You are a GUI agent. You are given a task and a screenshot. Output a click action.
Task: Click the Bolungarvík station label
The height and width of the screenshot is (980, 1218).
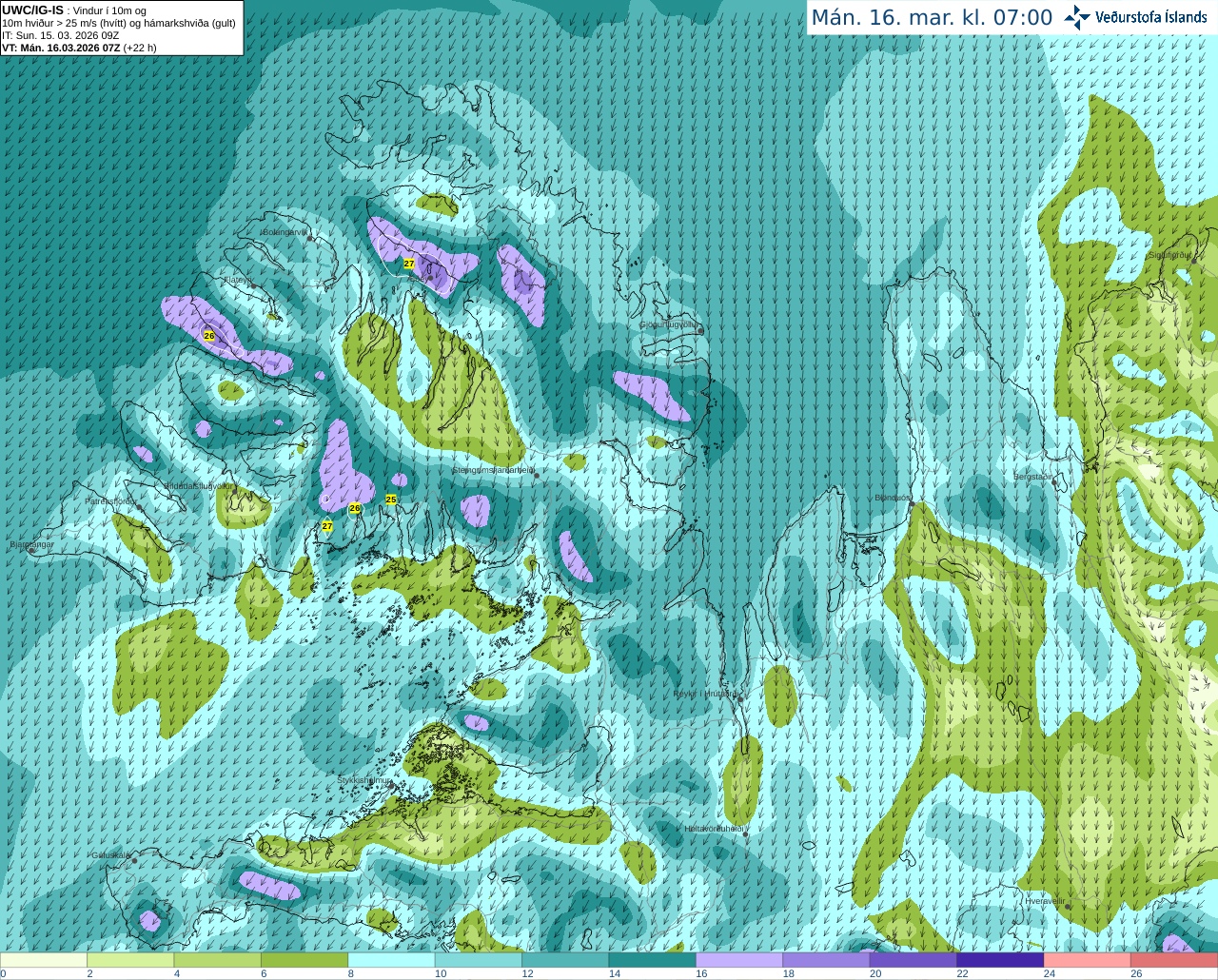click(285, 232)
